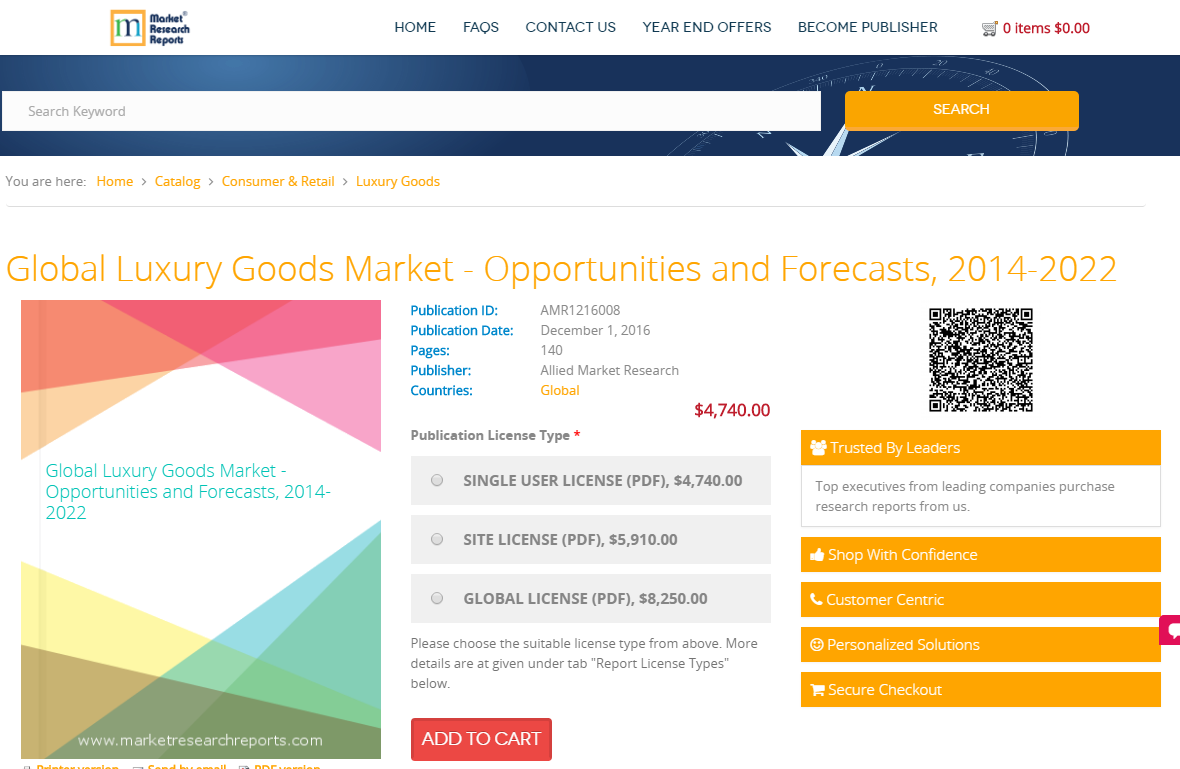
Task: Open the CONTACT US menu item
Action: pos(570,27)
